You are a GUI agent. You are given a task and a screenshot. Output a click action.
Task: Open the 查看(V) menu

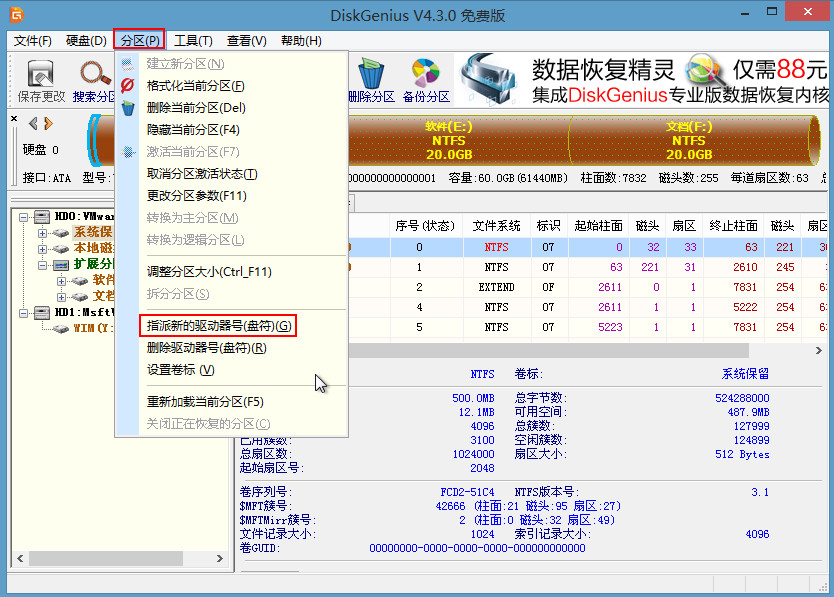point(246,41)
